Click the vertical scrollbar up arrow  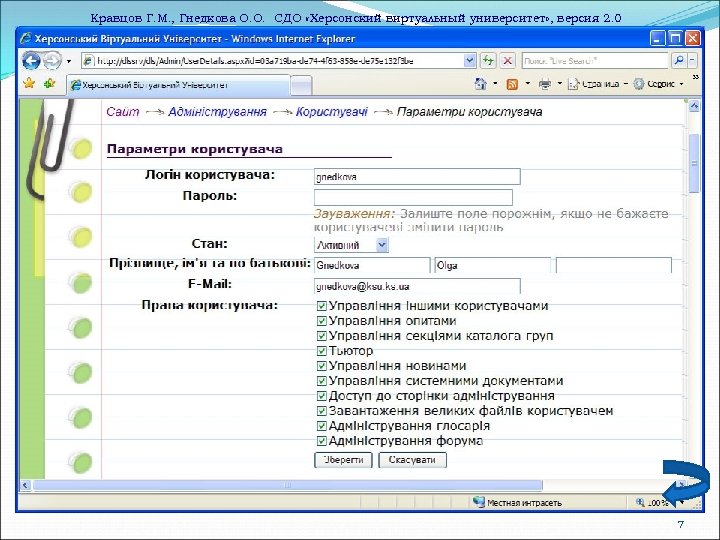coord(694,106)
